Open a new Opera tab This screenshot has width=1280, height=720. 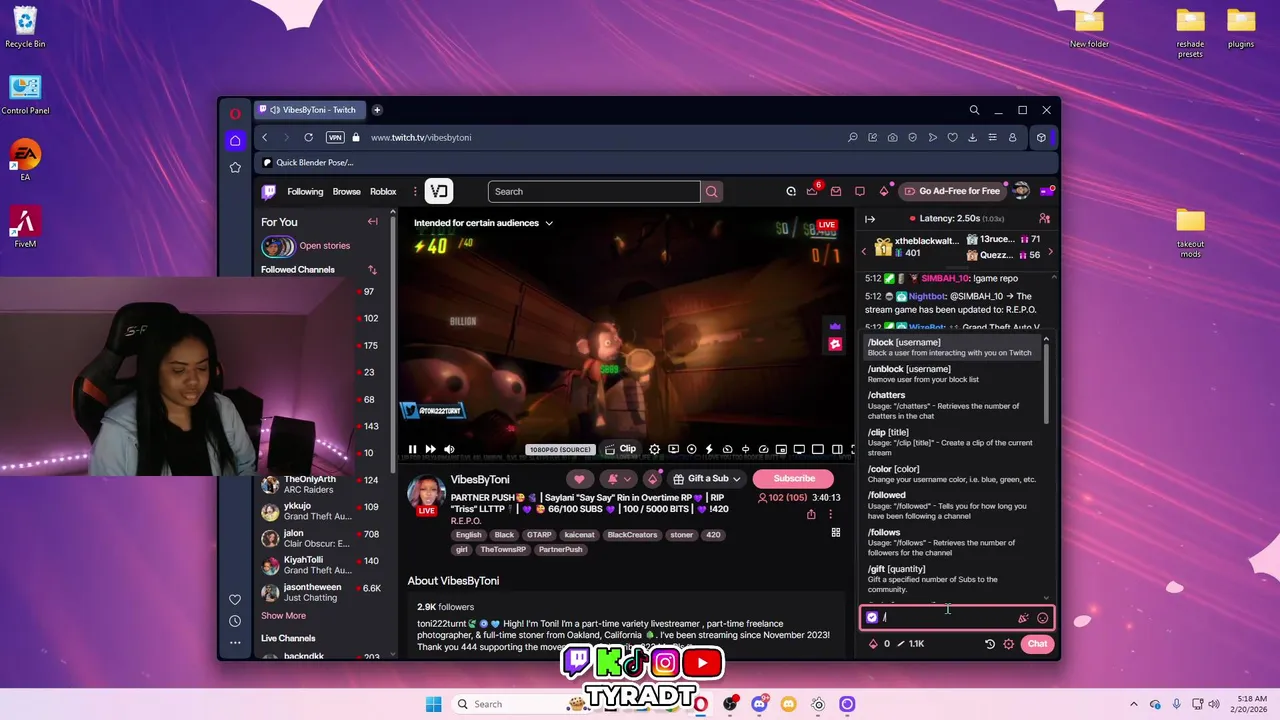coord(377,110)
